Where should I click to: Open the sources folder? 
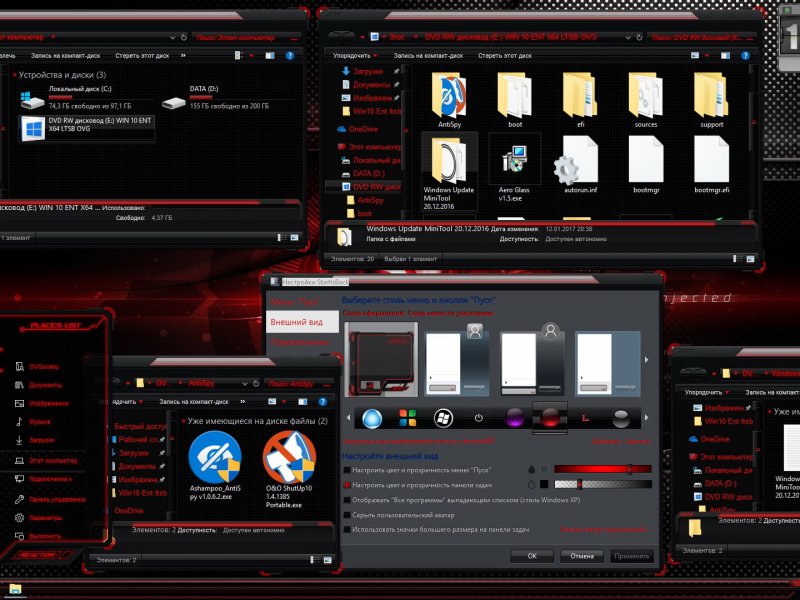646,100
